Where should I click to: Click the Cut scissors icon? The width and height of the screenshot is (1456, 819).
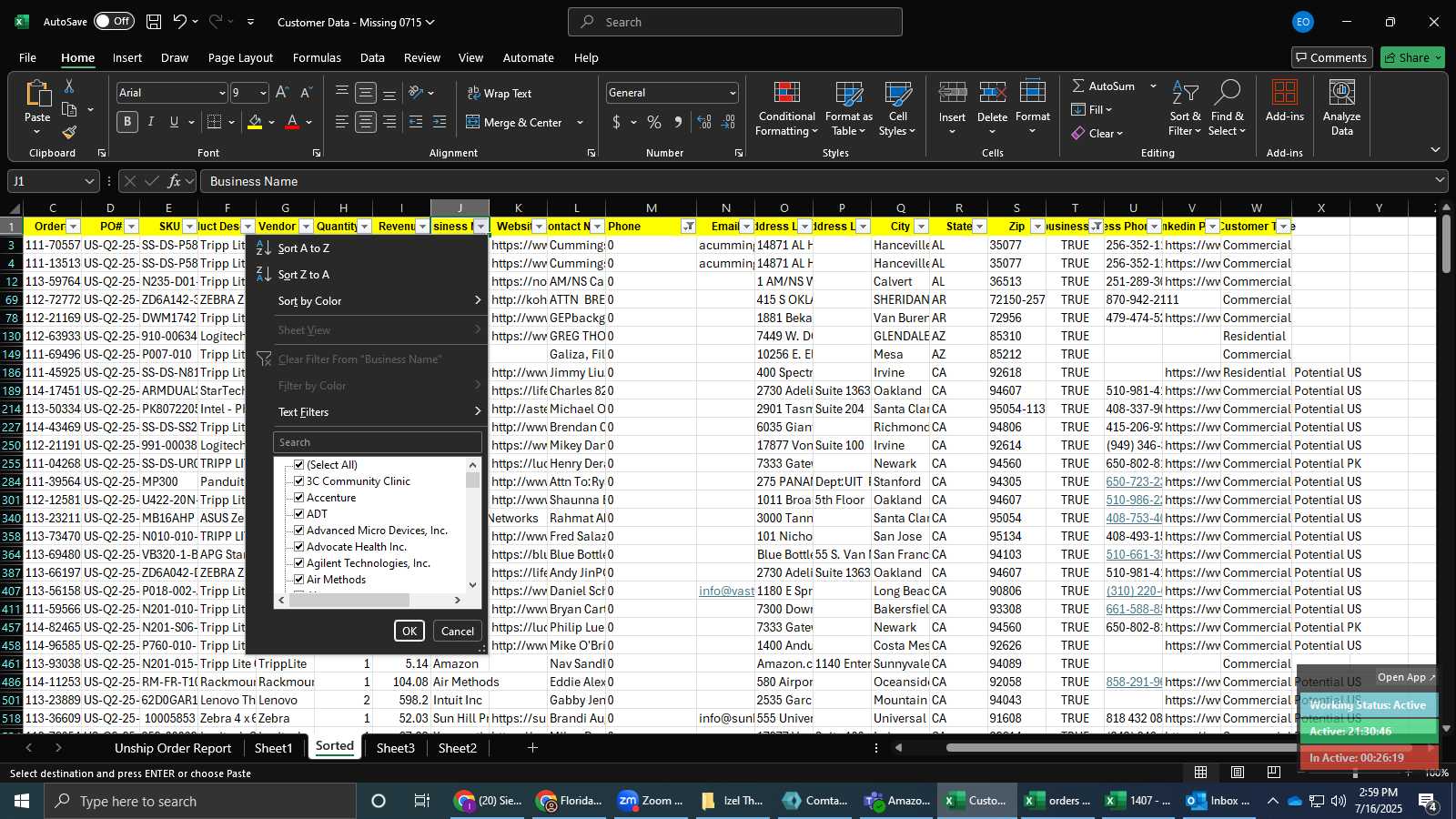pyautogui.click(x=69, y=86)
